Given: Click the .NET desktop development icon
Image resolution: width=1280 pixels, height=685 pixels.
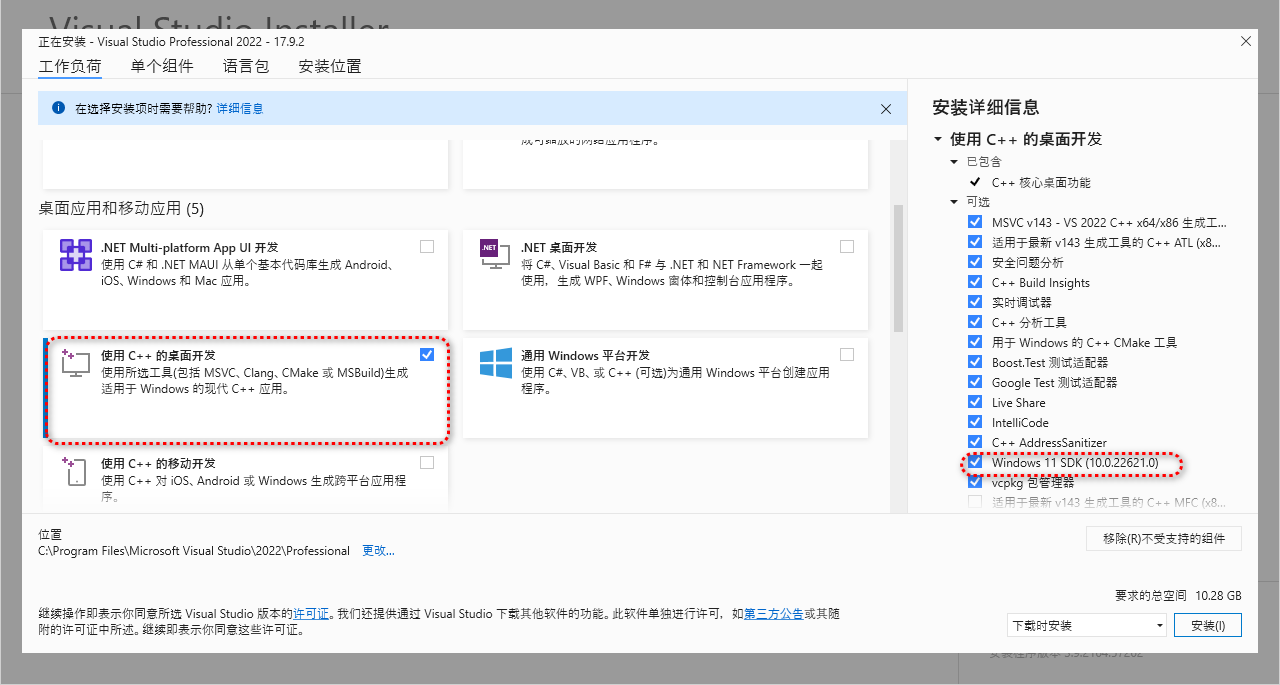Looking at the screenshot, I should 494,255.
